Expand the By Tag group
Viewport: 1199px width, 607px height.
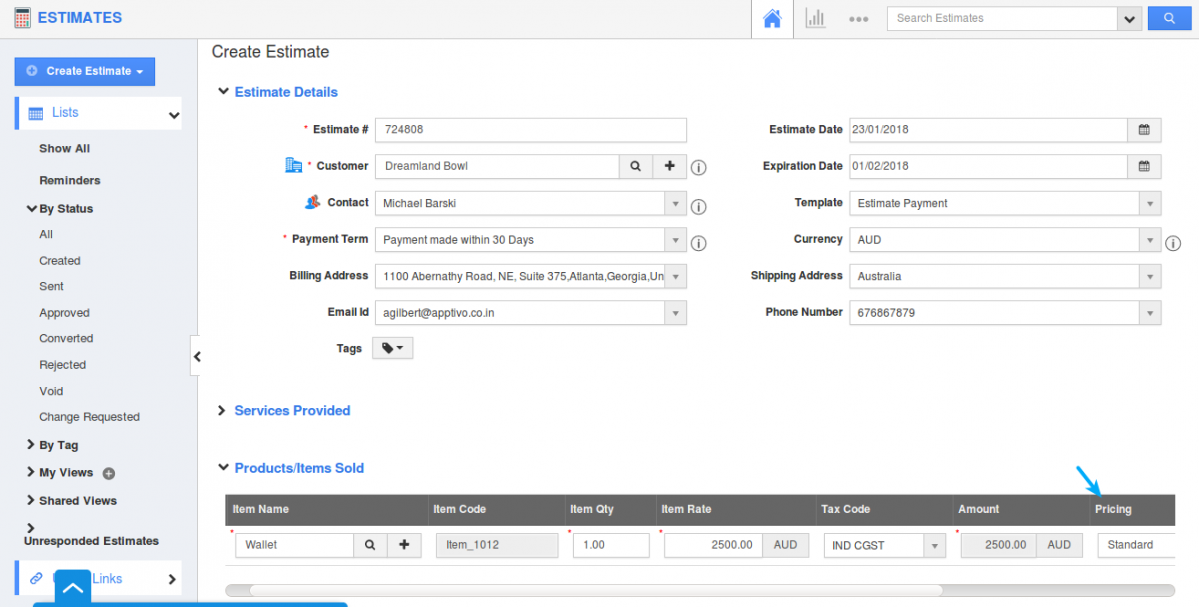click(31, 444)
